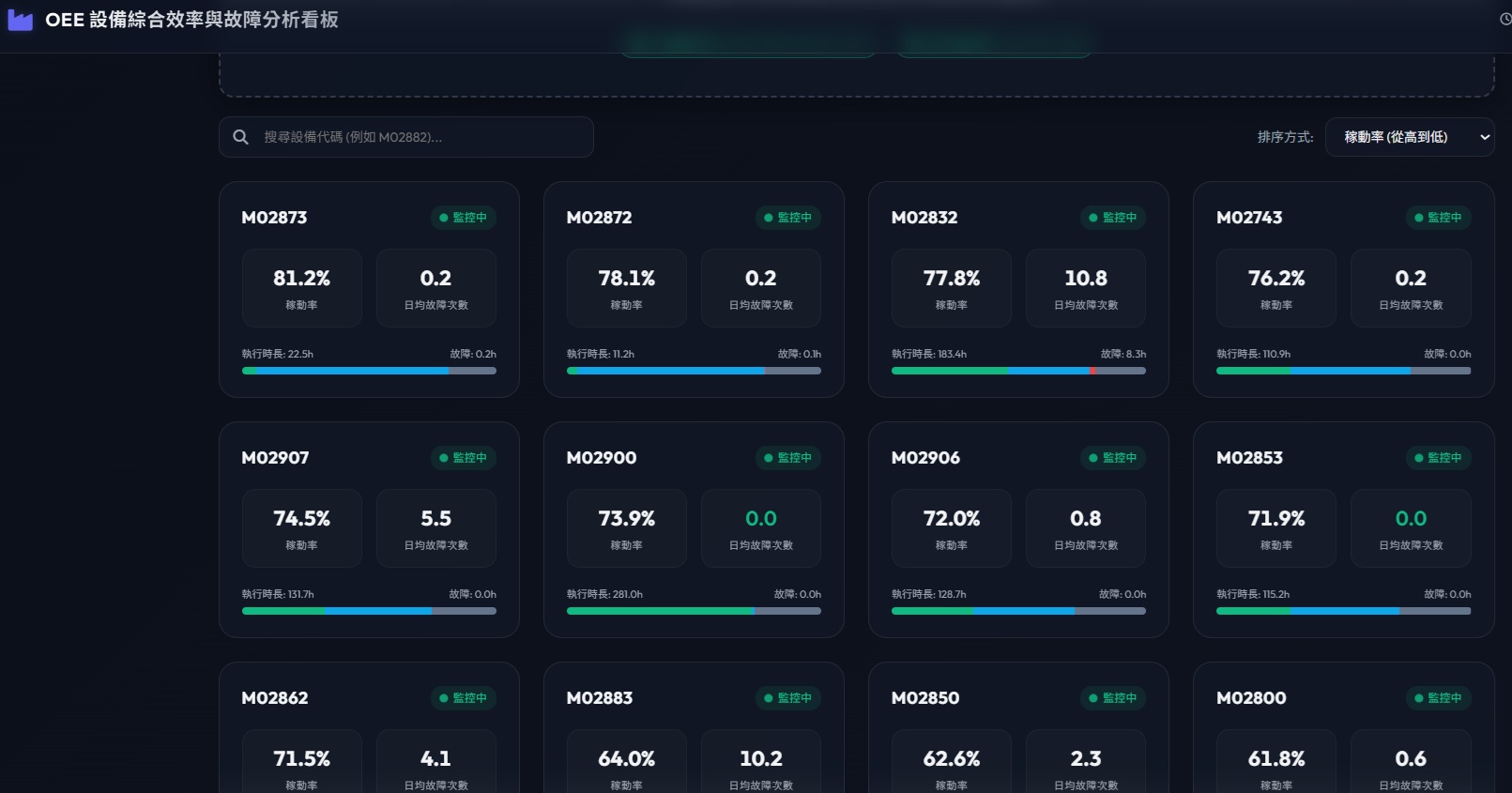Click the 71.5% value on M02862 card
This screenshot has height=793, width=1512.
click(x=301, y=759)
